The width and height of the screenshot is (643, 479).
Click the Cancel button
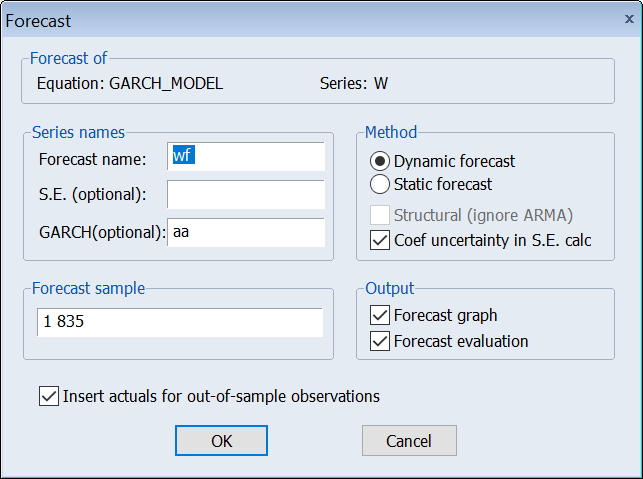point(409,440)
